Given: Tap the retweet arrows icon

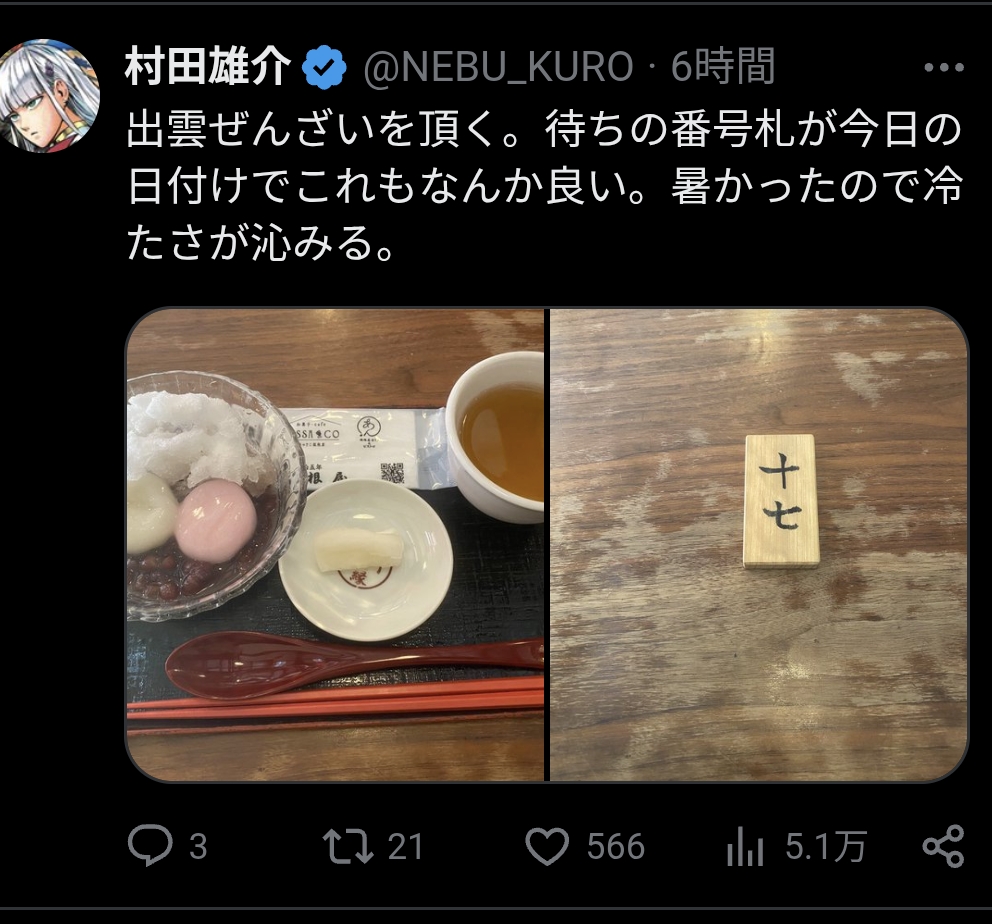Looking at the screenshot, I should pyautogui.click(x=347, y=847).
